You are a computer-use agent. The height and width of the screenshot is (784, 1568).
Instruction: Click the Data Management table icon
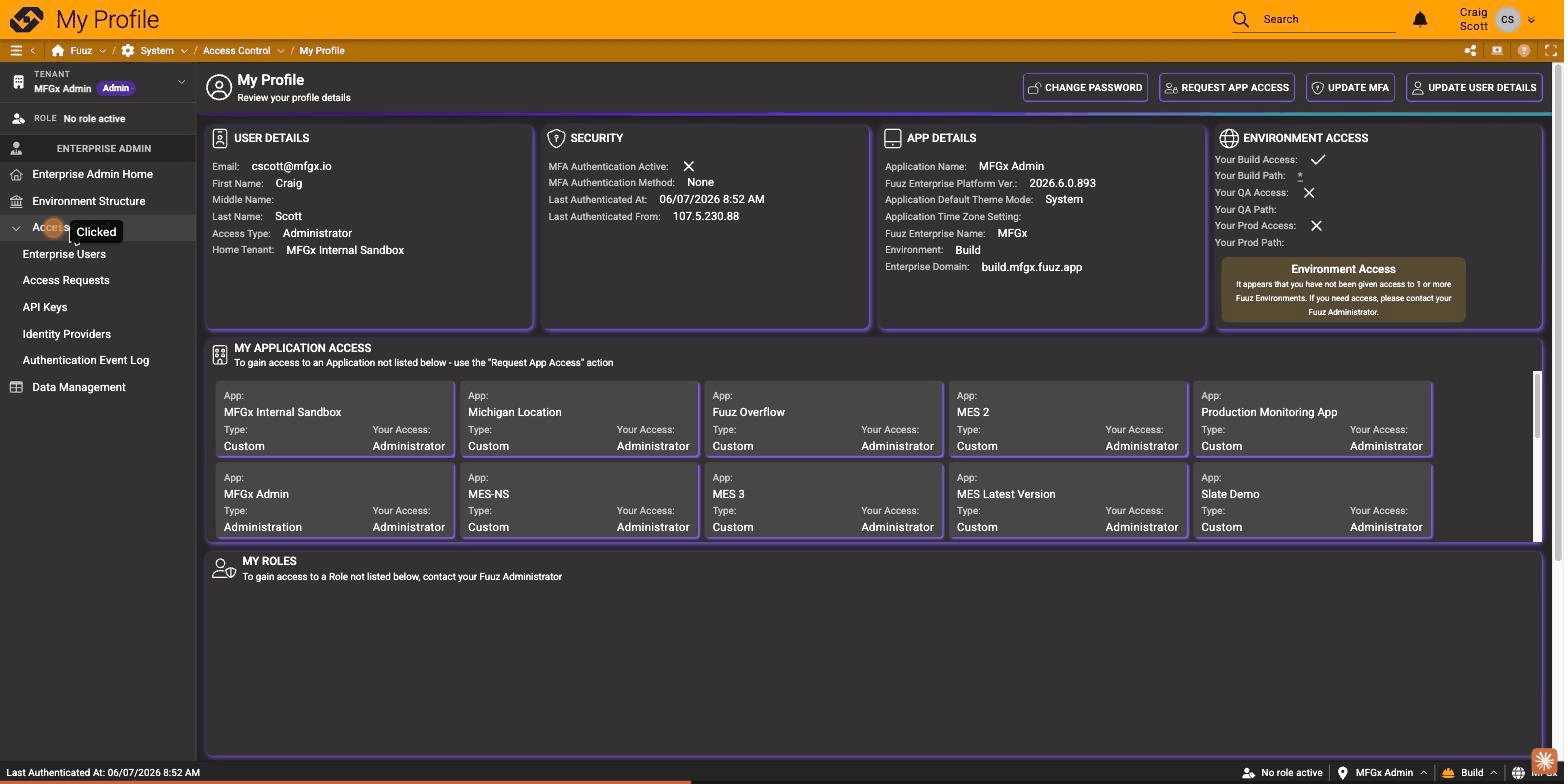point(16,388)
